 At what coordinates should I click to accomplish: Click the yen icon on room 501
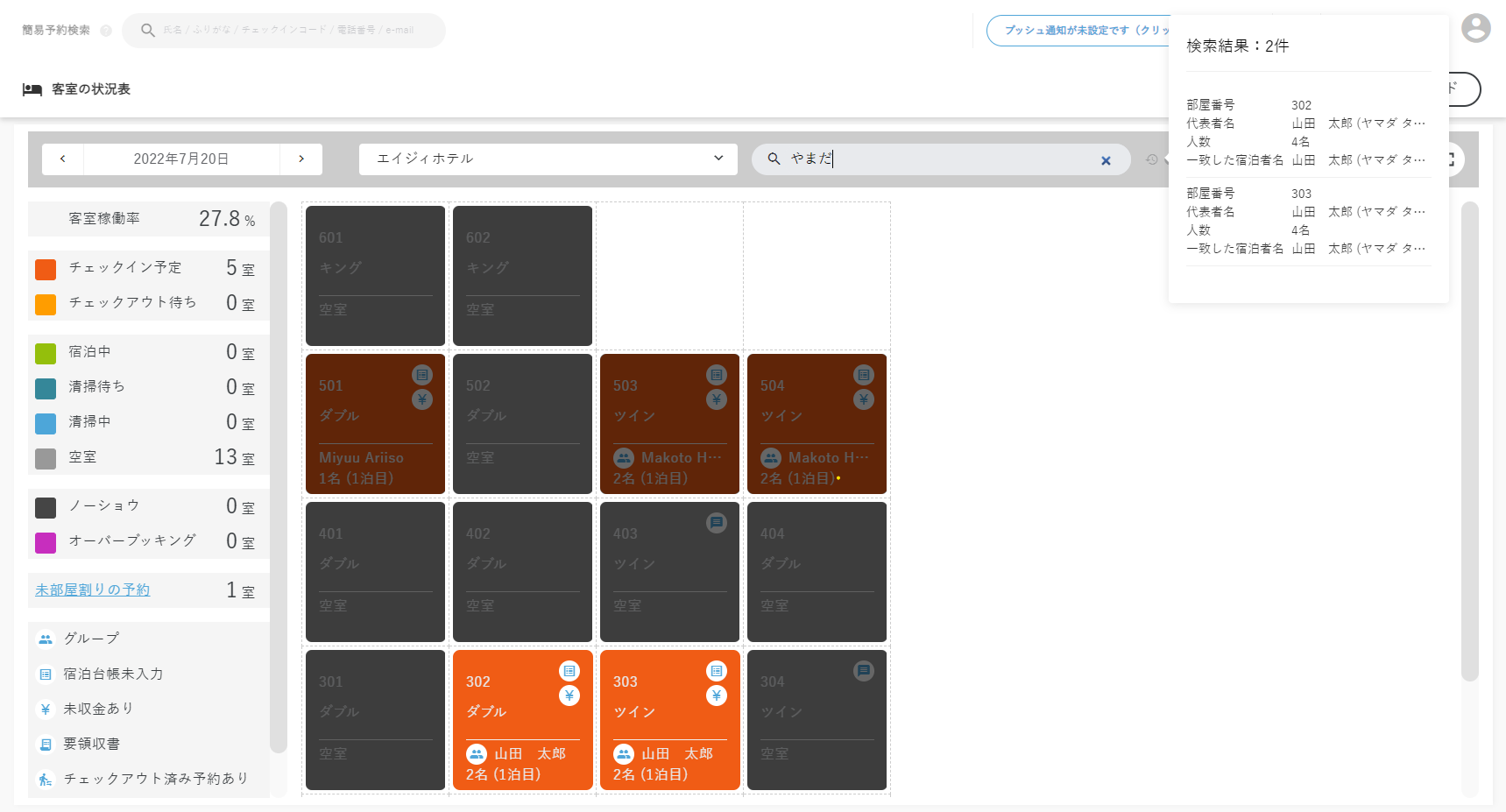422,399
